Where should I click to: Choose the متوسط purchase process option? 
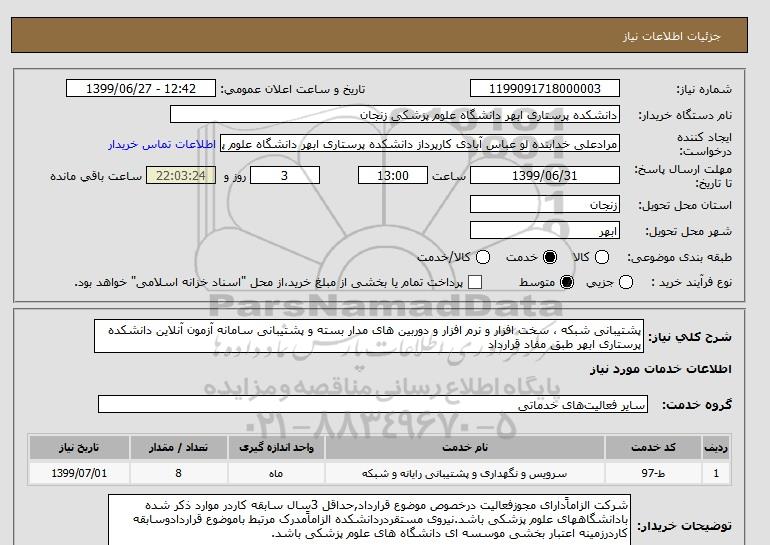567,282
